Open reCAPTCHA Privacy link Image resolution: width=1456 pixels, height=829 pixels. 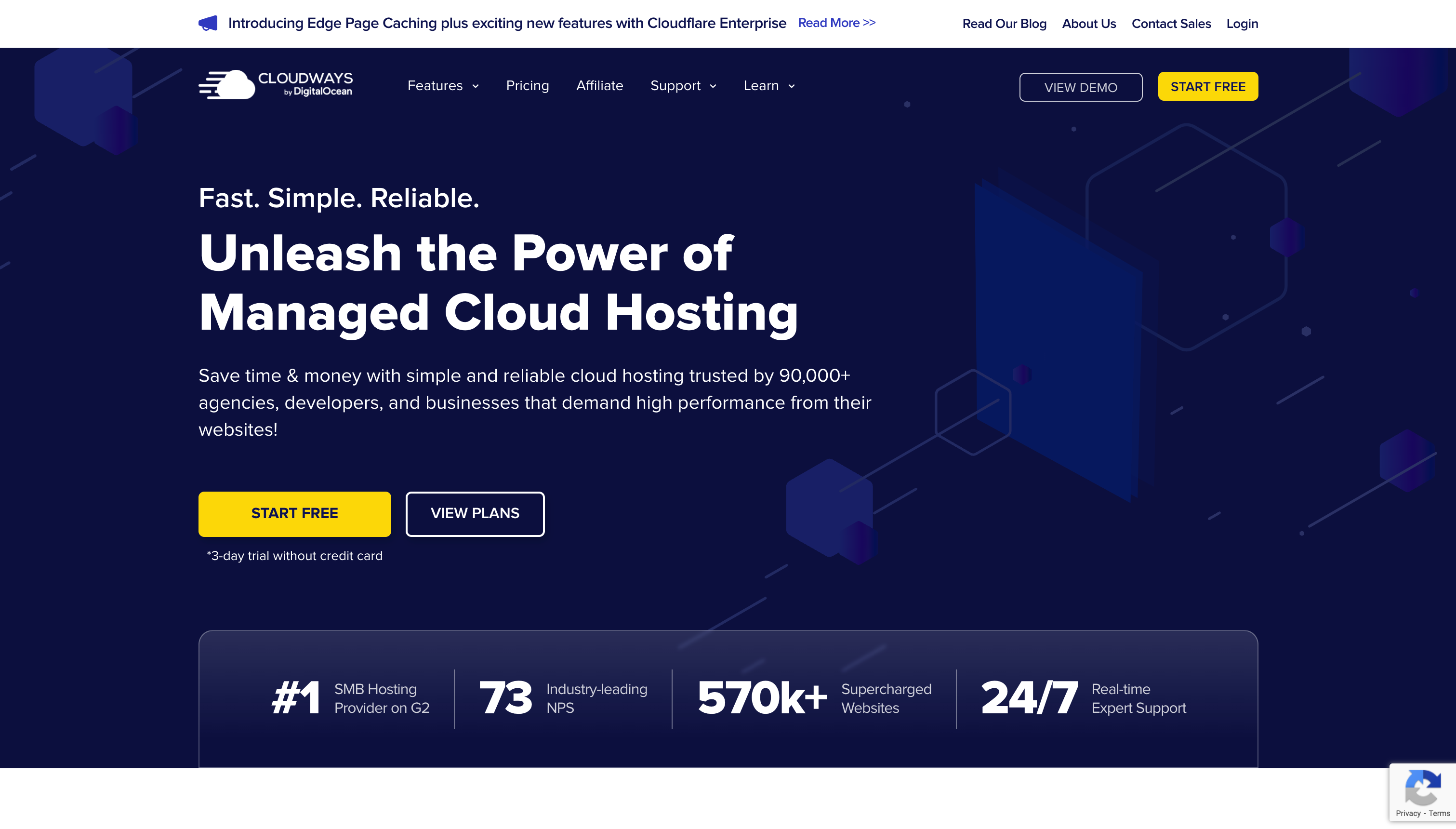[1408, 813]
